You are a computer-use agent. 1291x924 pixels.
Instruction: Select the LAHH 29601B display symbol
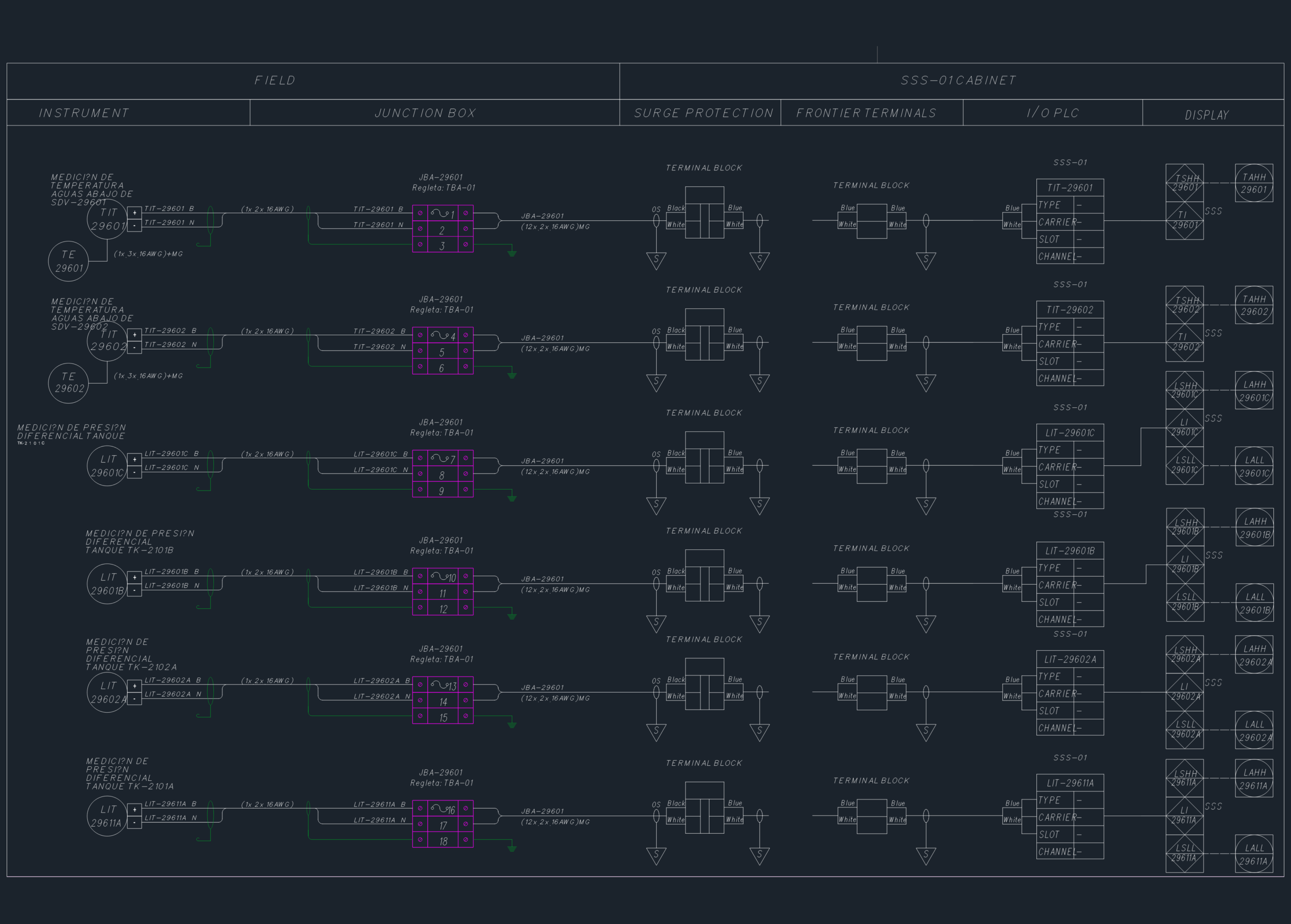1255,527
